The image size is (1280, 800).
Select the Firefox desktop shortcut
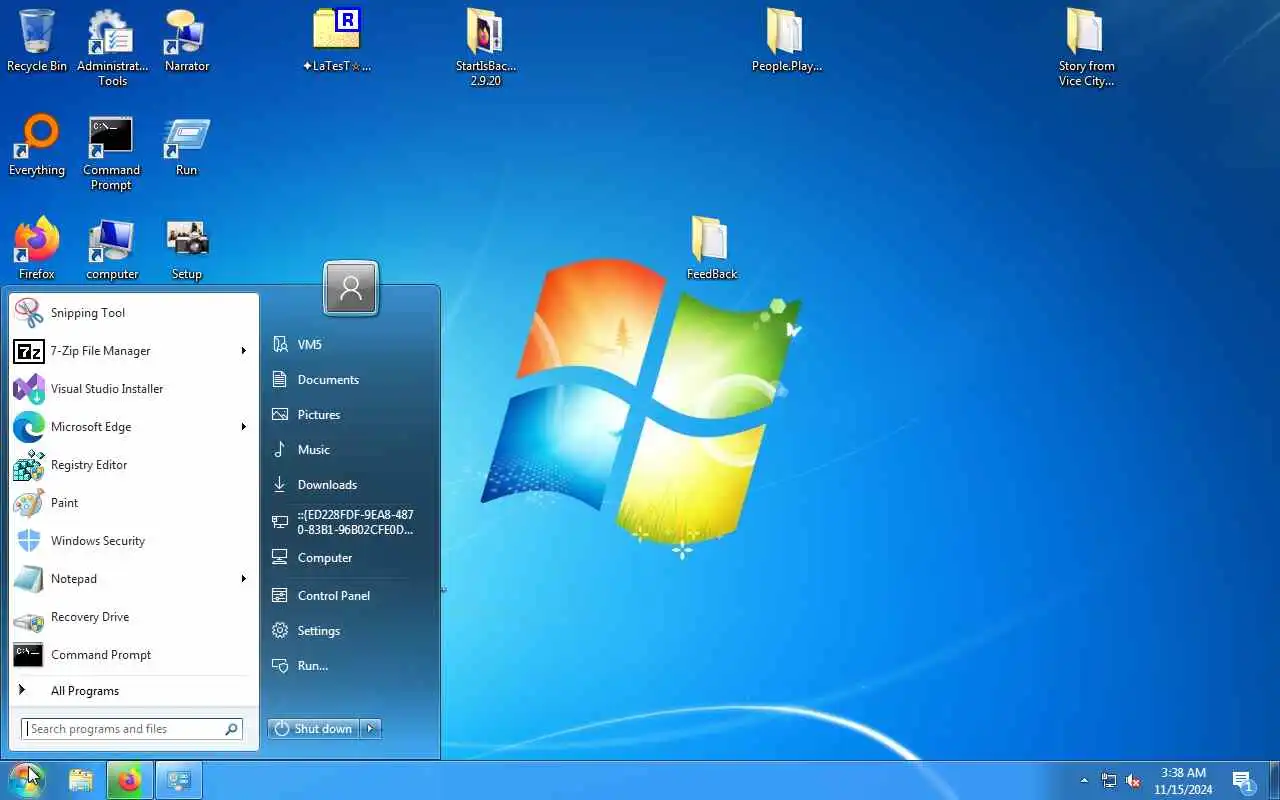37,249
